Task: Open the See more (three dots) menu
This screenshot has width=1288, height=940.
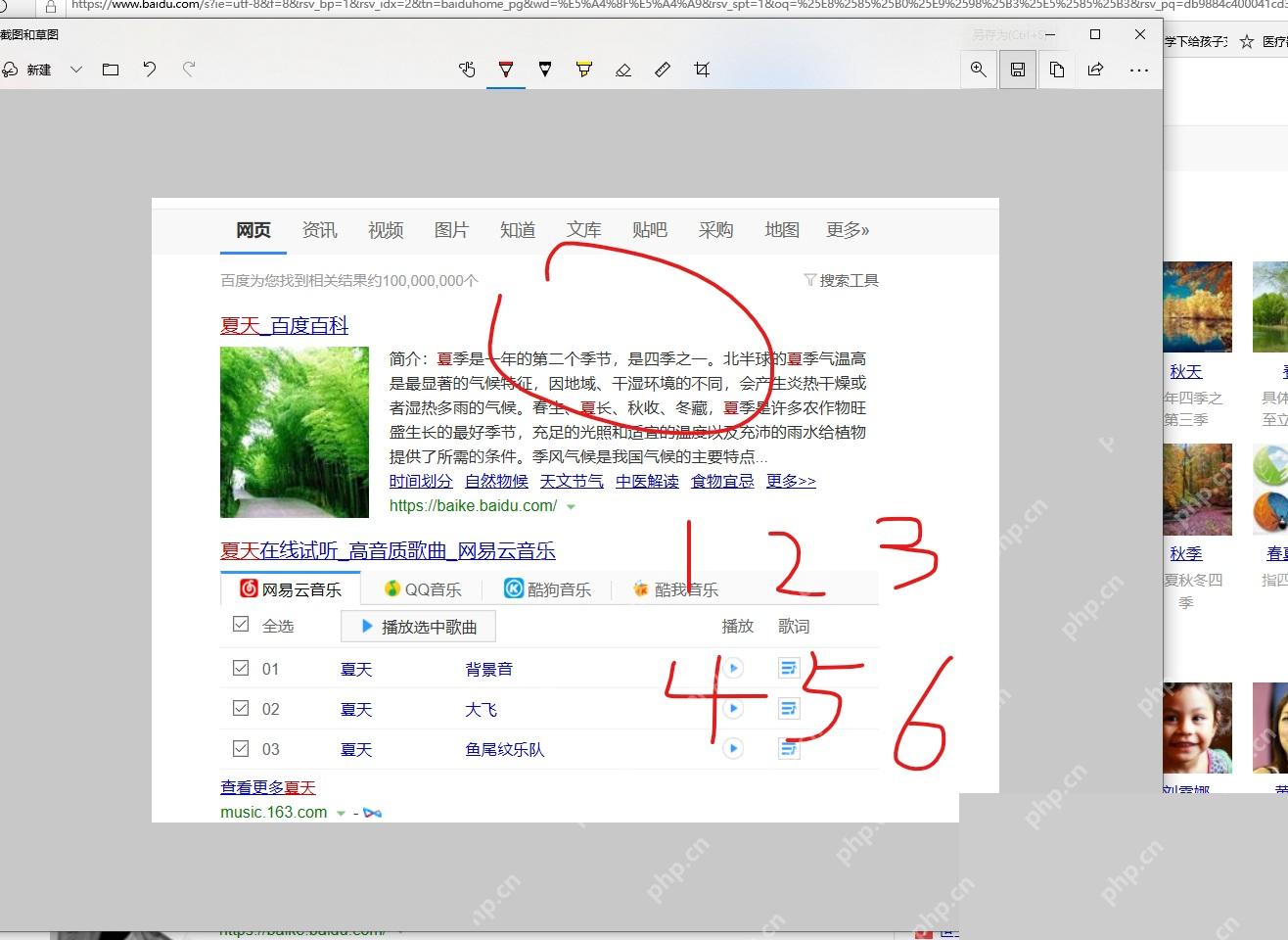Action: pyautogui.click(x=1139, y=70)
